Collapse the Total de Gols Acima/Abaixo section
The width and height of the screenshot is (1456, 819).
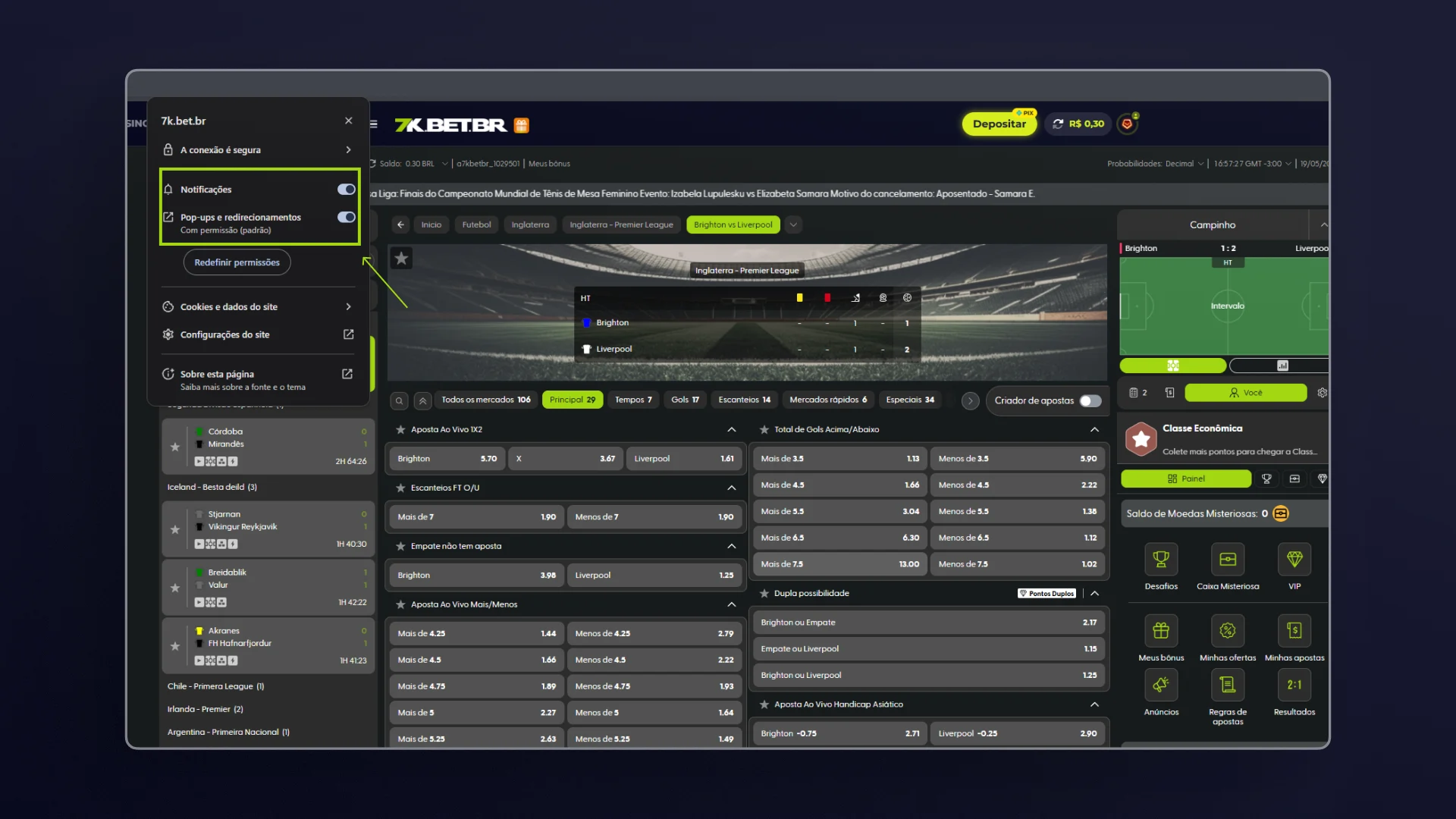pyautogui.click(x=1094, y=430)
